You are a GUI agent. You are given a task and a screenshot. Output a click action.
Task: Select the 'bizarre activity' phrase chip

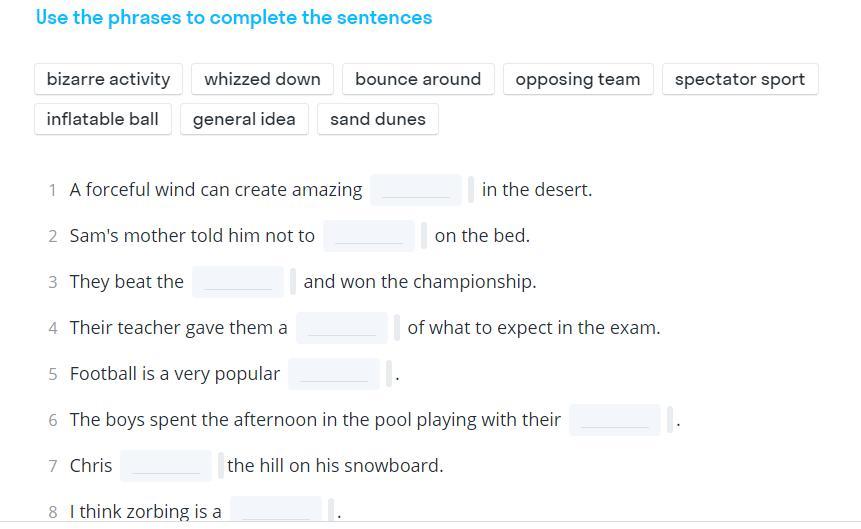(x=108, y=79)
